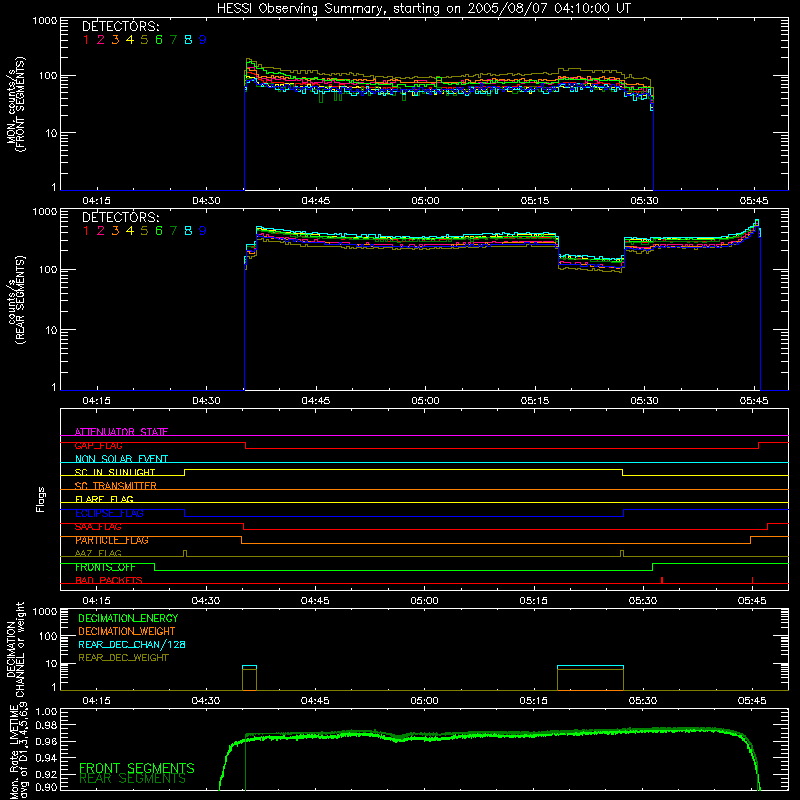Click the REAR_DEC_CHAN/128 legend entry
The height and width of the screenshot is (800, 800).
(x=132, y=644)
